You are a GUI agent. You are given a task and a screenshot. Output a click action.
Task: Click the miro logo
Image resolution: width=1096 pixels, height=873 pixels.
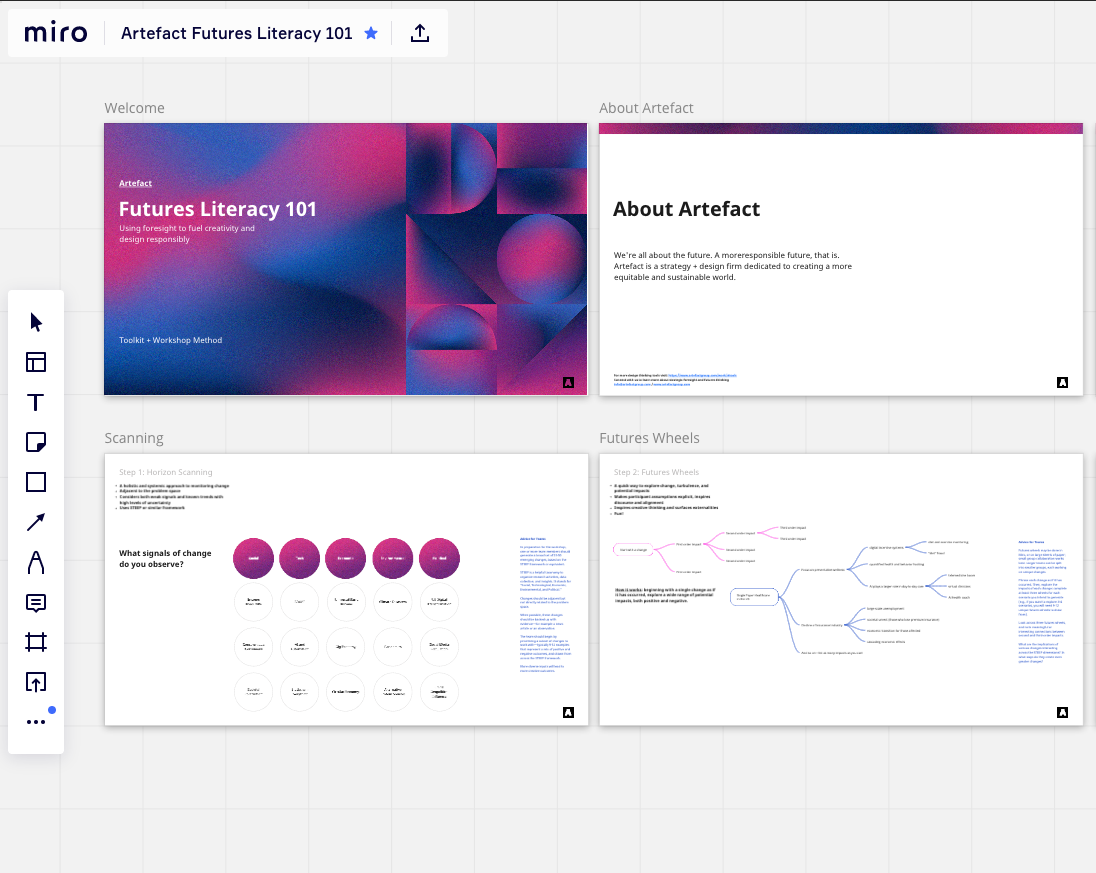[x=56, y=33]
